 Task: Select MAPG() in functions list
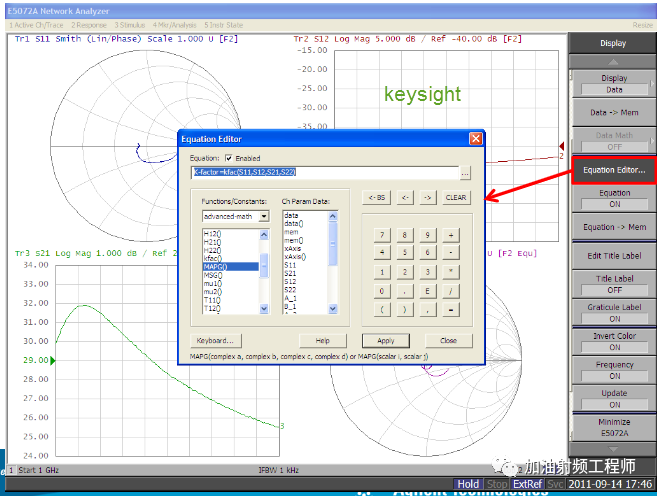tap(231, 267)
